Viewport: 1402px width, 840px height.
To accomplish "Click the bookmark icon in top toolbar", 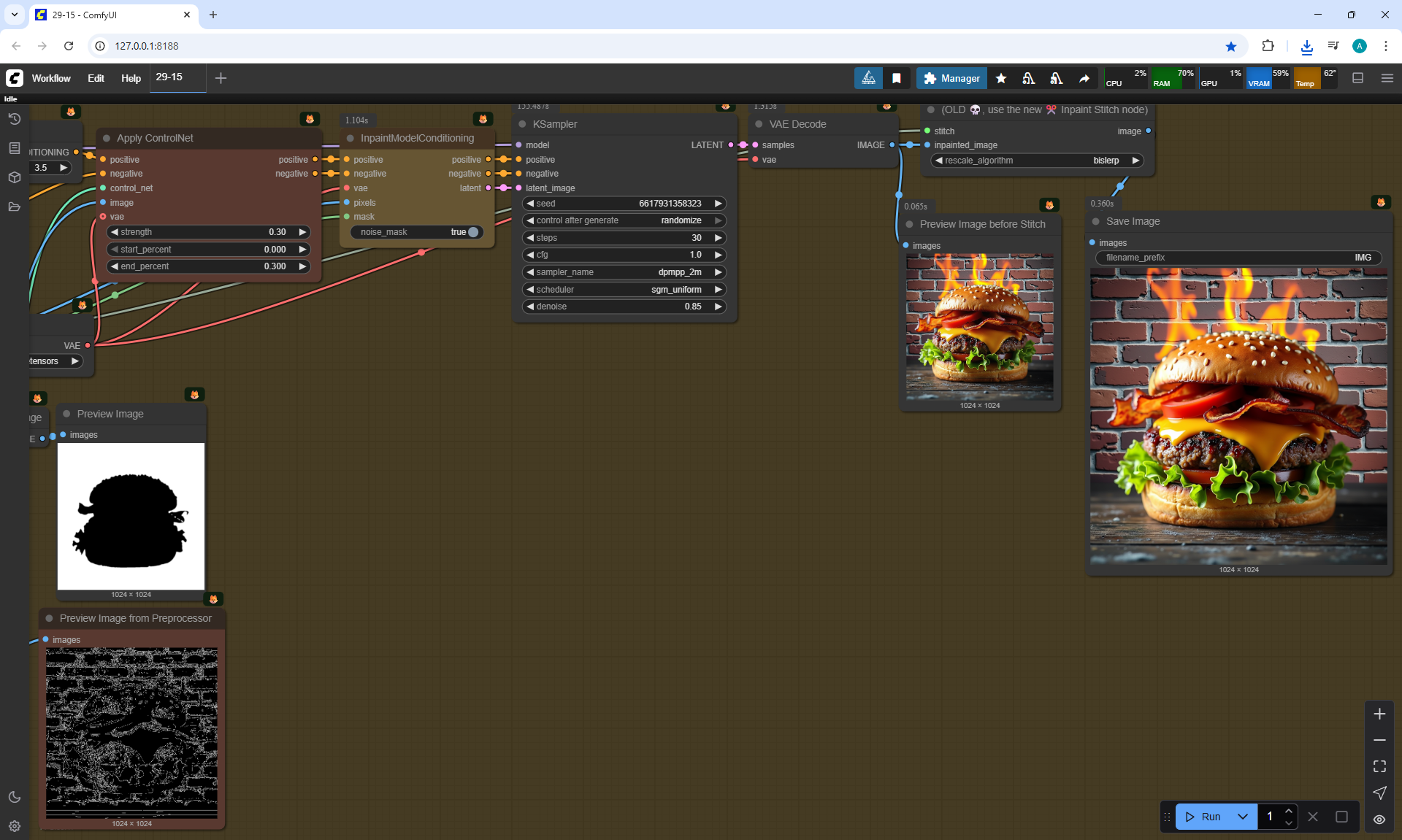I will tap(897, 78).
